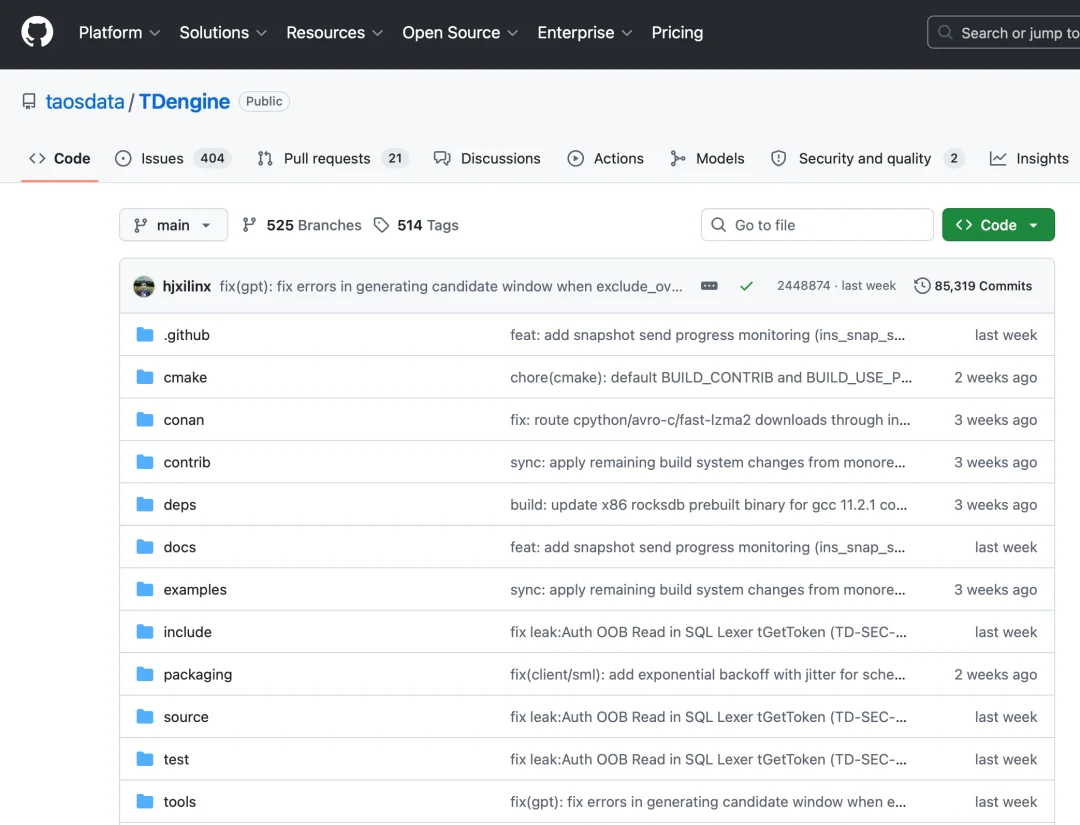1080x825 pixels.
Task: Show commit status green checkmark details
Action: pyautogui.click(x=746, y=286)
